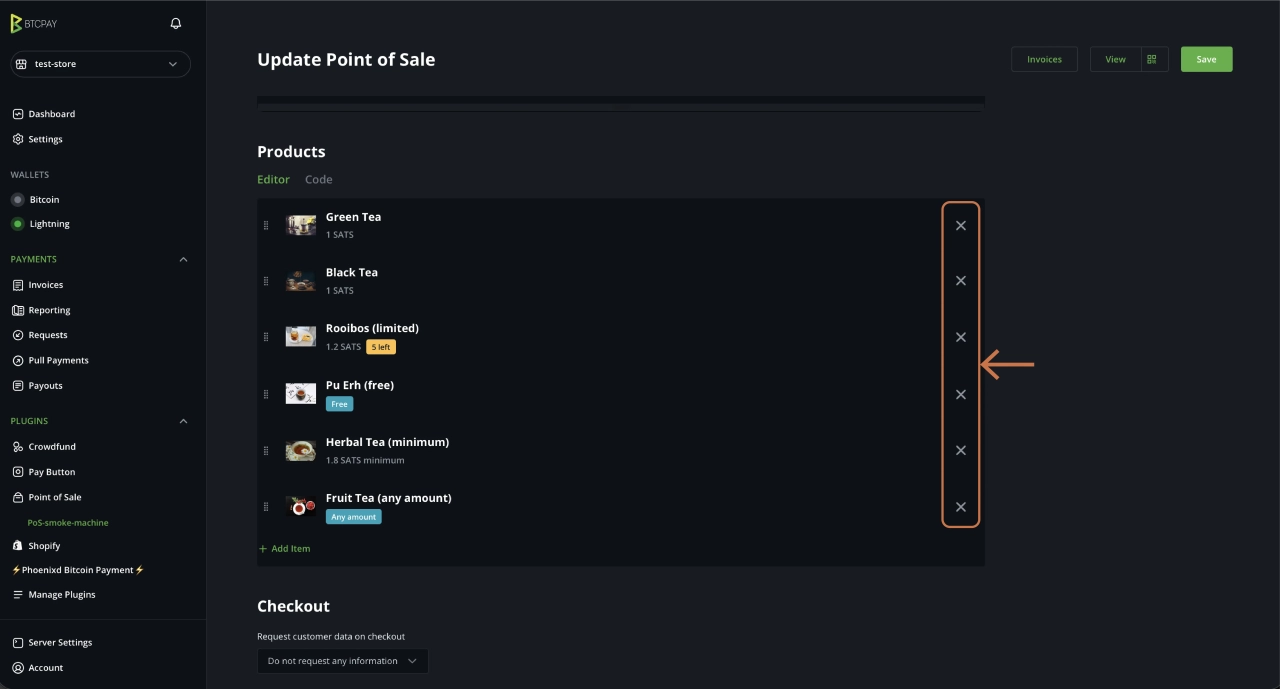Image resolution: width=1280 pixels, height=689 pixels.
Task: Click the Pu Erh product thumbnail
Action: coord(300,394)
